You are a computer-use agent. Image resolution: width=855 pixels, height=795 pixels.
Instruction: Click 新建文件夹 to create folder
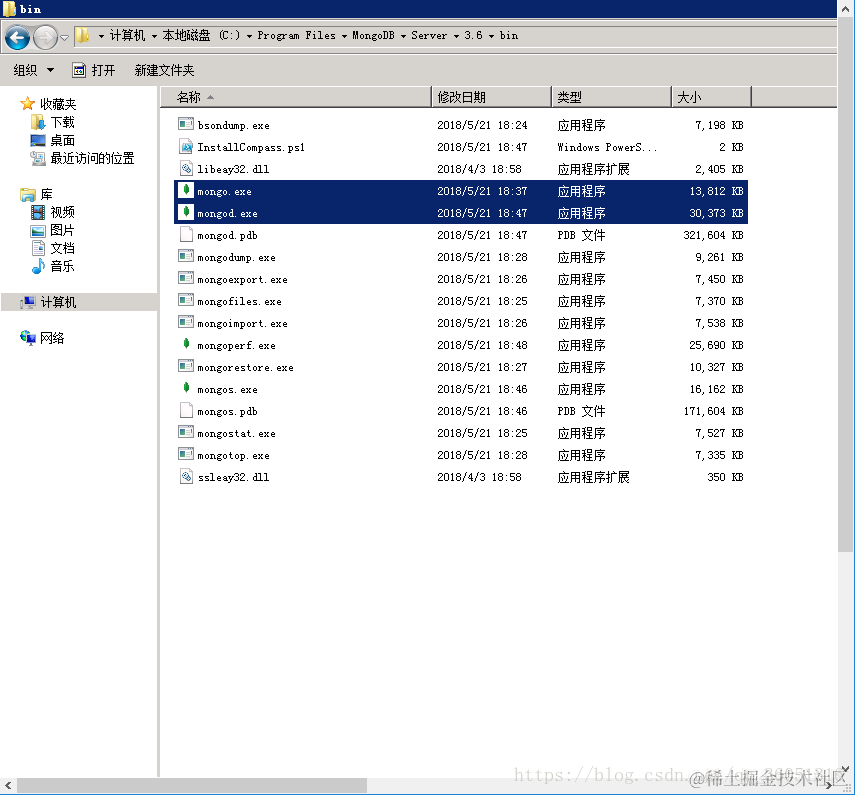[x=164, y=70]
